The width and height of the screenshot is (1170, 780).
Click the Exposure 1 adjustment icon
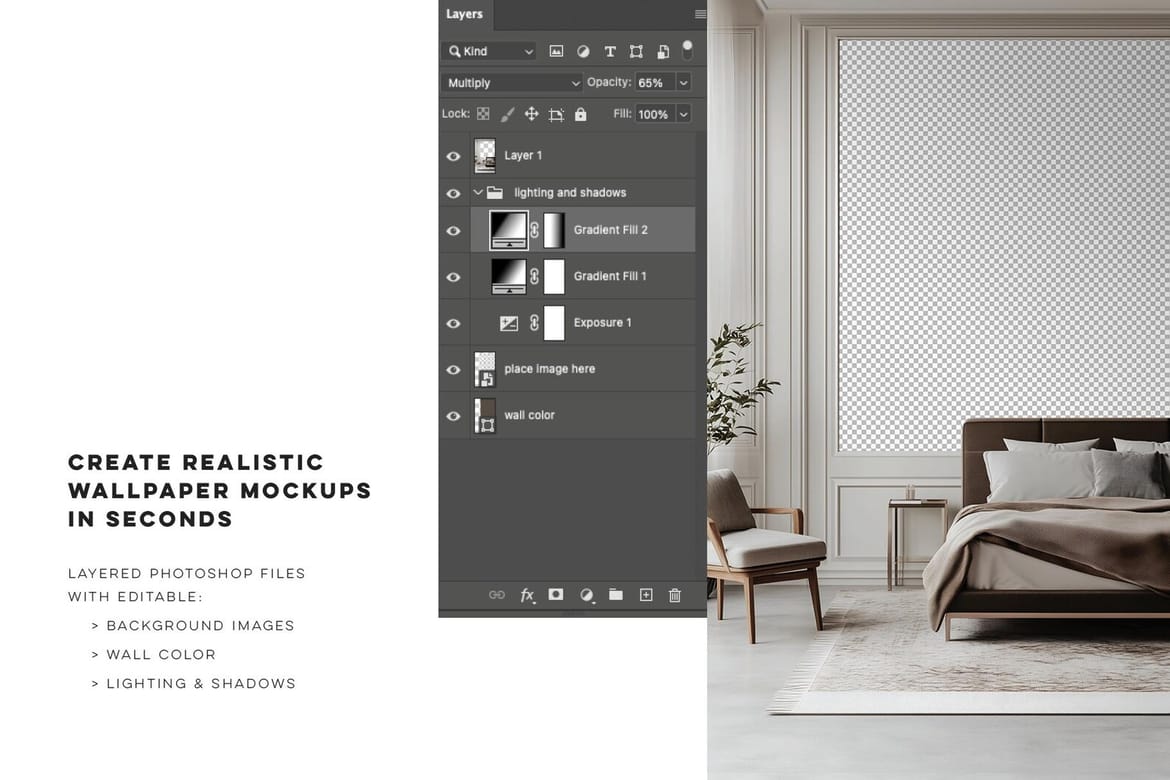pyautogui.click(x=509, y=323)
